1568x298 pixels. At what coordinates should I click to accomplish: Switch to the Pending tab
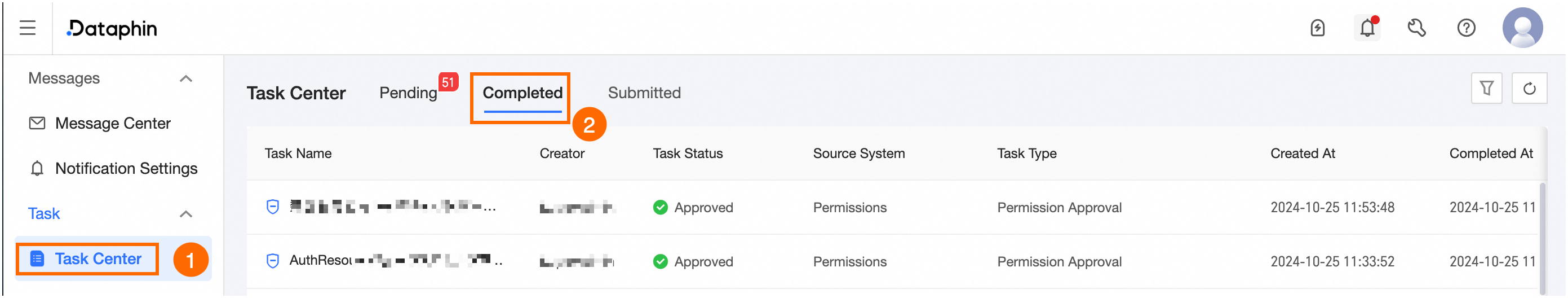pyautogui.click(x=409, y=93)
